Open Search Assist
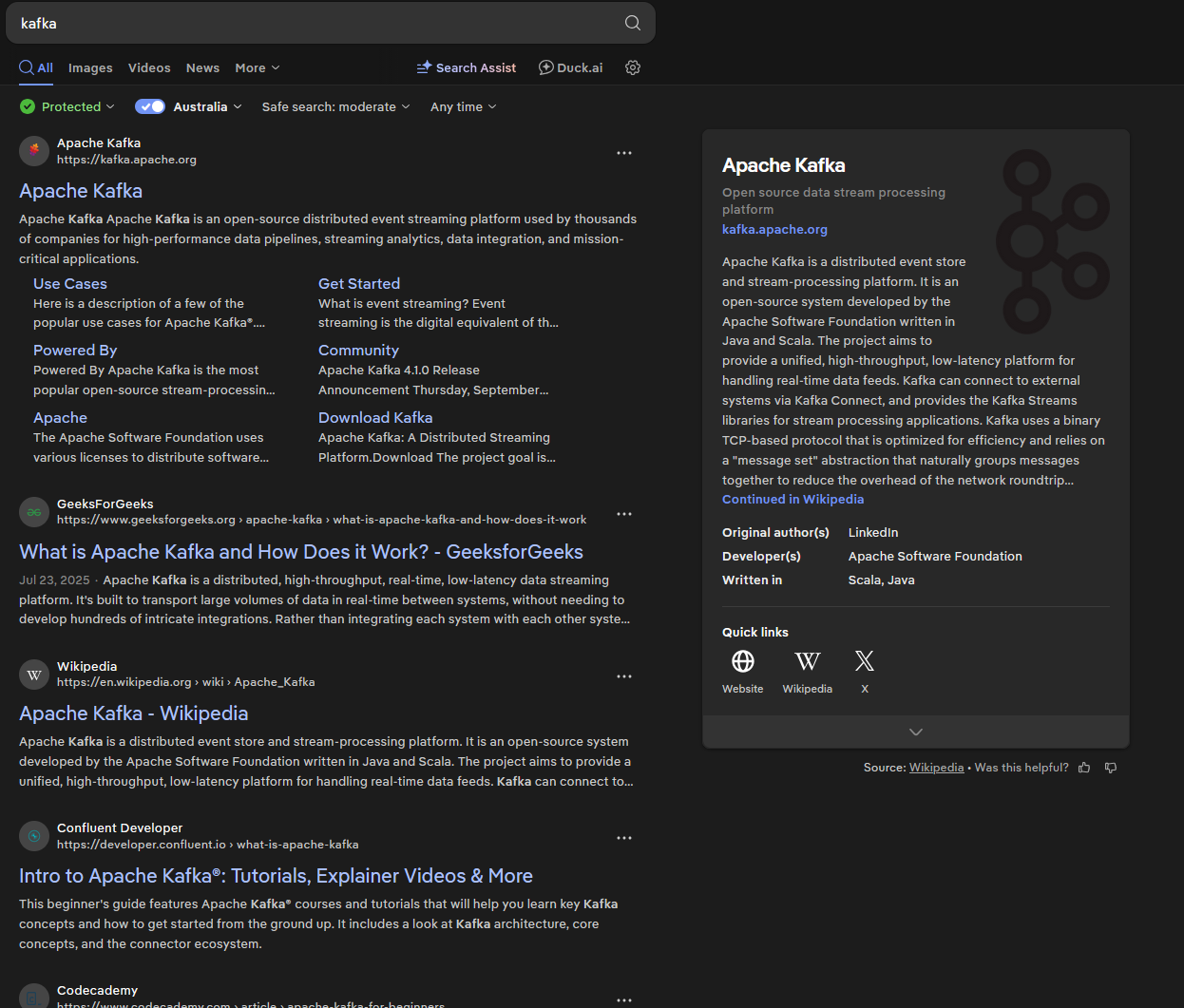This screenshot has height=1008, width=1184. click(x=467, y=67)
